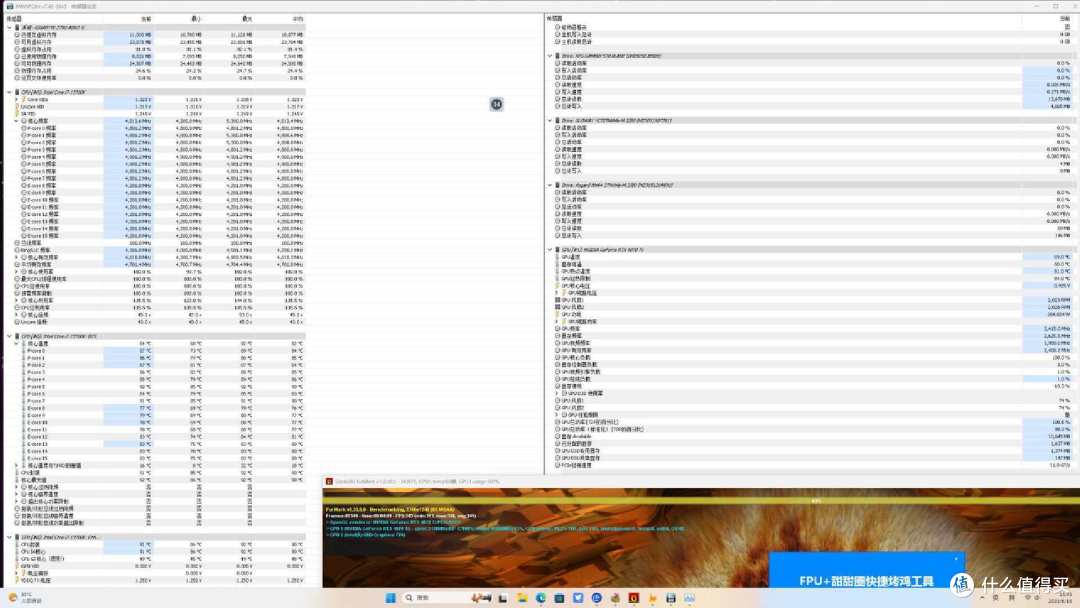Select the Ring/LLC 频率 row
Image resolution: width=1080 pixels, height=608 pixels.
tap(155, 250)
